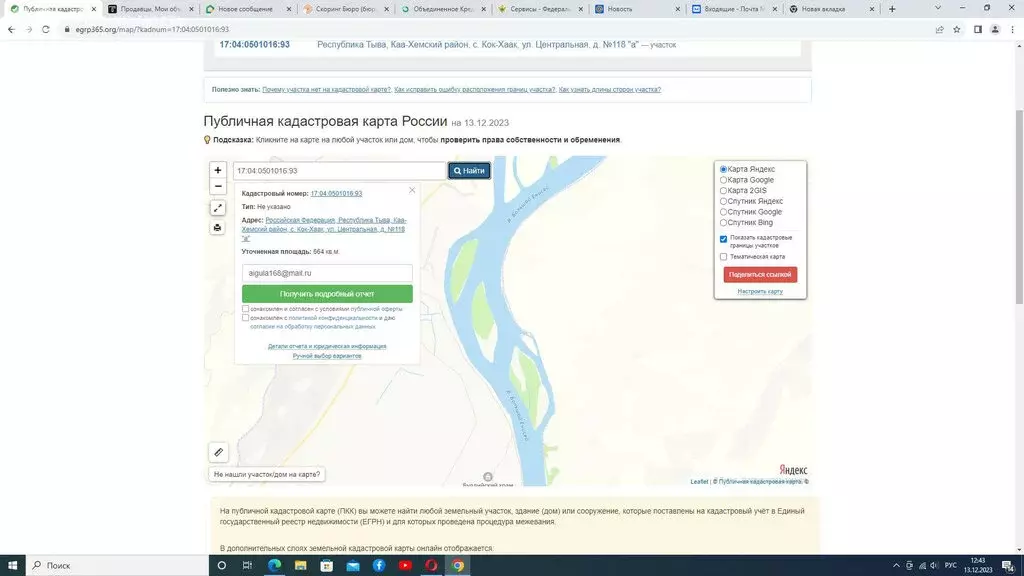
Task: Toggle fullscreen map expand icon
Action: pos(217,208)
